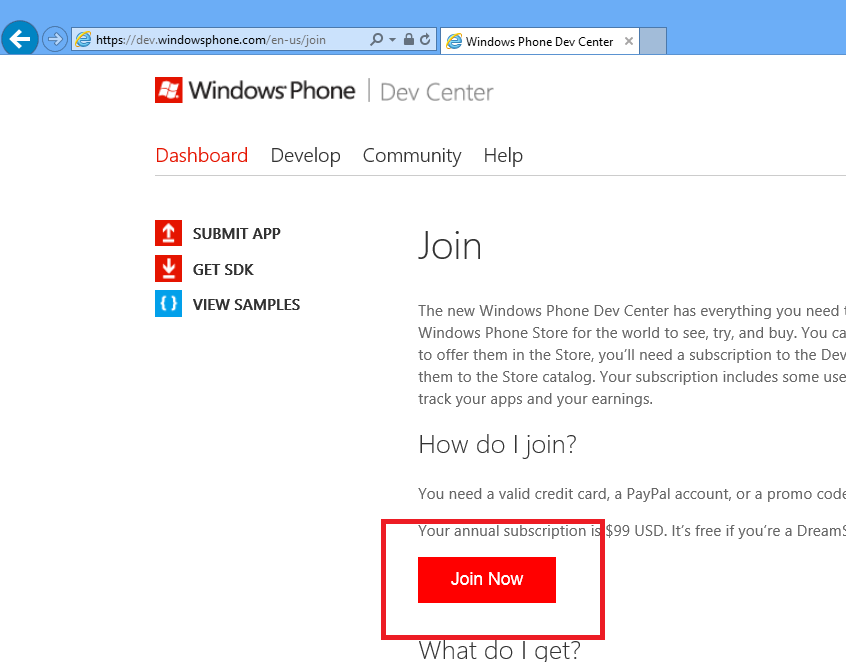
Task: Open the Develop navigation item
Action: (x=305, y=156)
